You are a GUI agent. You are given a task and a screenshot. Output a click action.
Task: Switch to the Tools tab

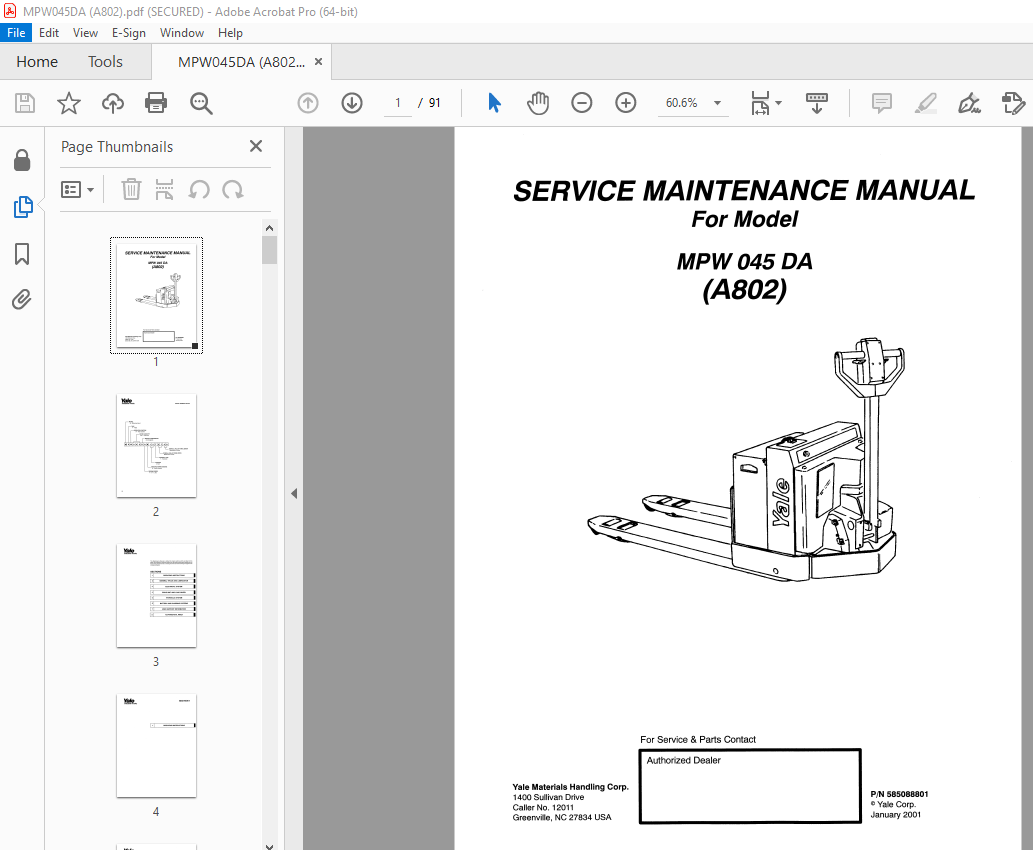pos(105,62)
